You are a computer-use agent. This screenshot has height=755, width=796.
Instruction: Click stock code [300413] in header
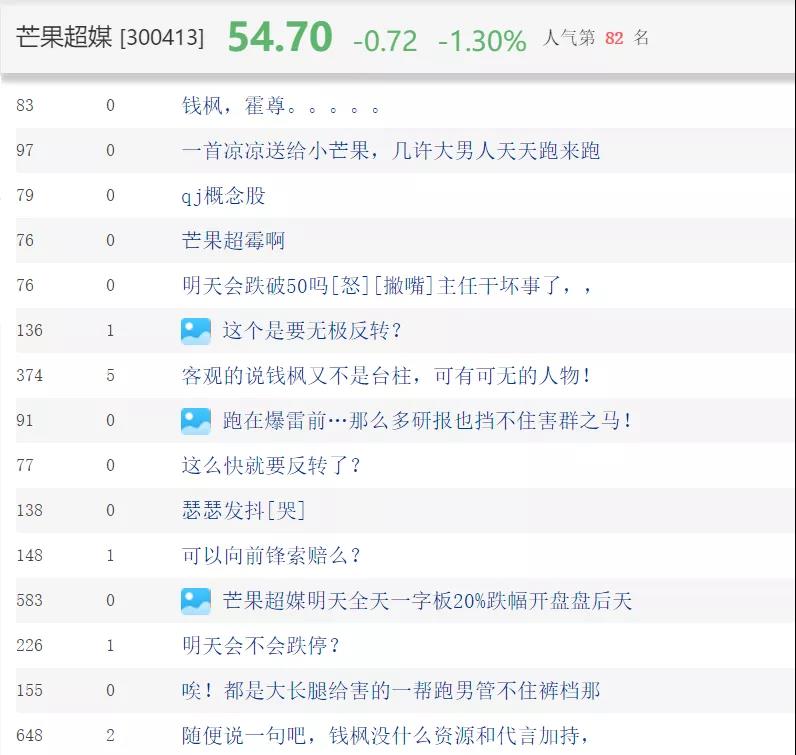161,38
